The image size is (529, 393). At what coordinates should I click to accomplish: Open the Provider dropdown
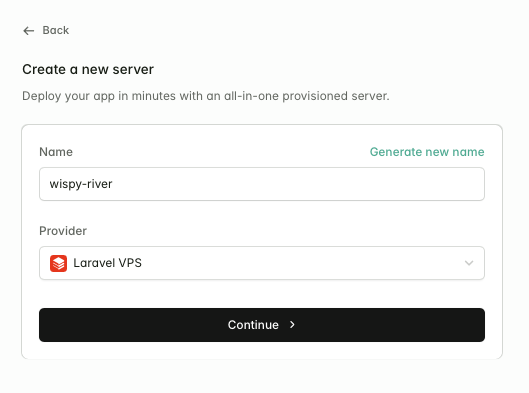(x=262, y=263)
